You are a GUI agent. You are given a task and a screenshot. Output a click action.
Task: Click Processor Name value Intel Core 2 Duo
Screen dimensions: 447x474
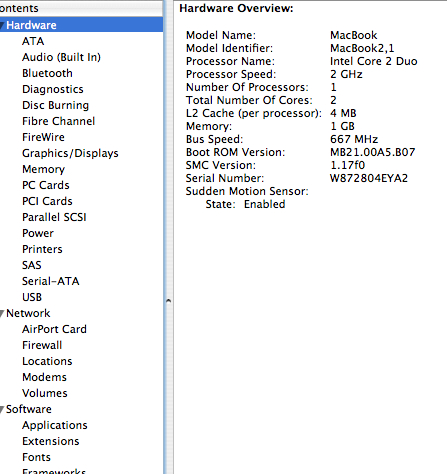pos(374,61)
